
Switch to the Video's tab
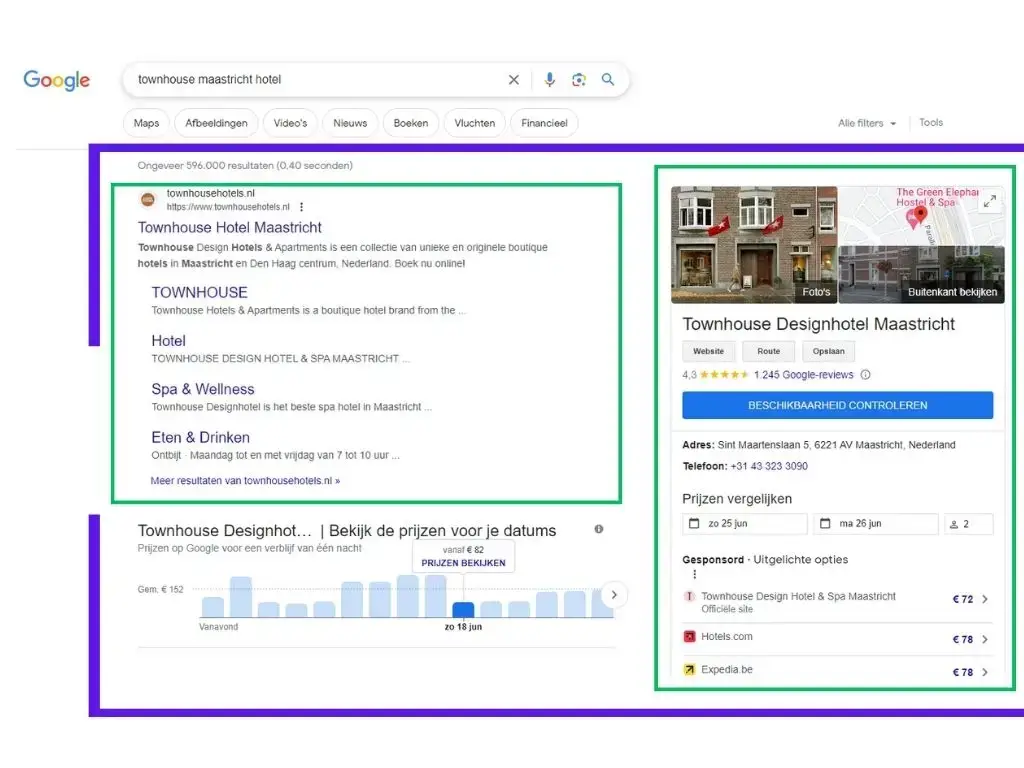[290, 123]
